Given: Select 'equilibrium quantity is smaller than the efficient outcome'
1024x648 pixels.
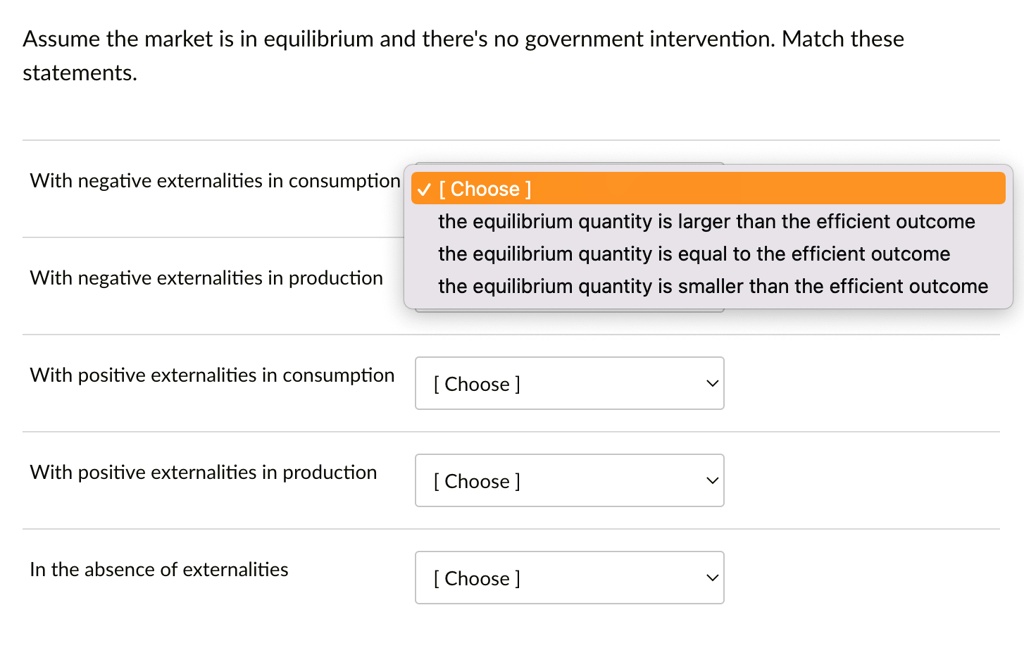Looking at the screenshot, I should (712, 287).
